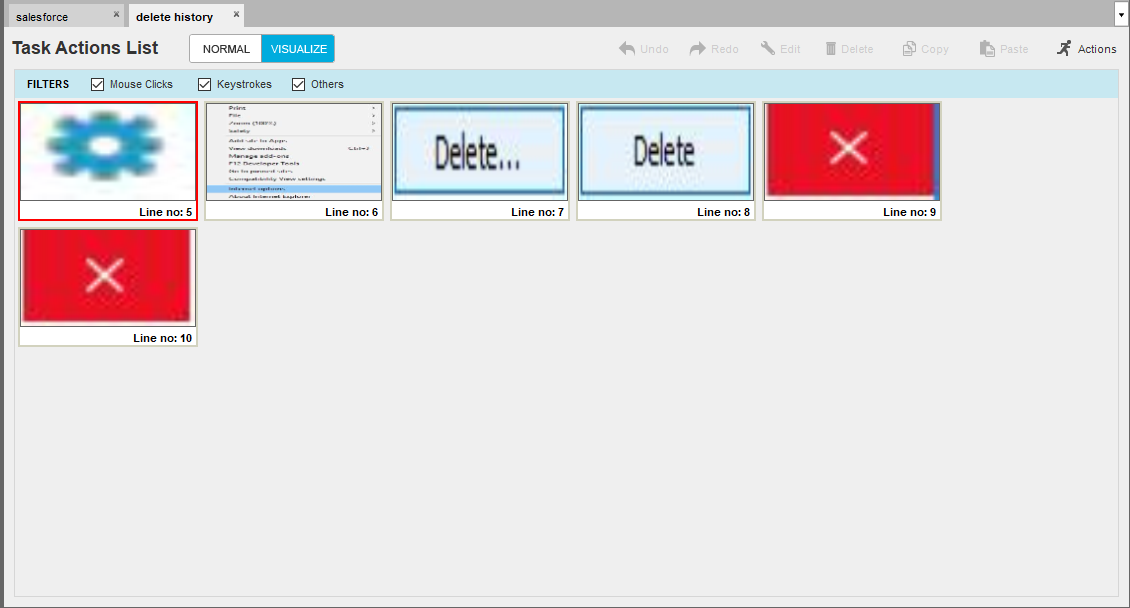Image resolution: width=1130 pixels, height=608 pixels.
Task: Click the Undo text label
Action: coord(654,49)
